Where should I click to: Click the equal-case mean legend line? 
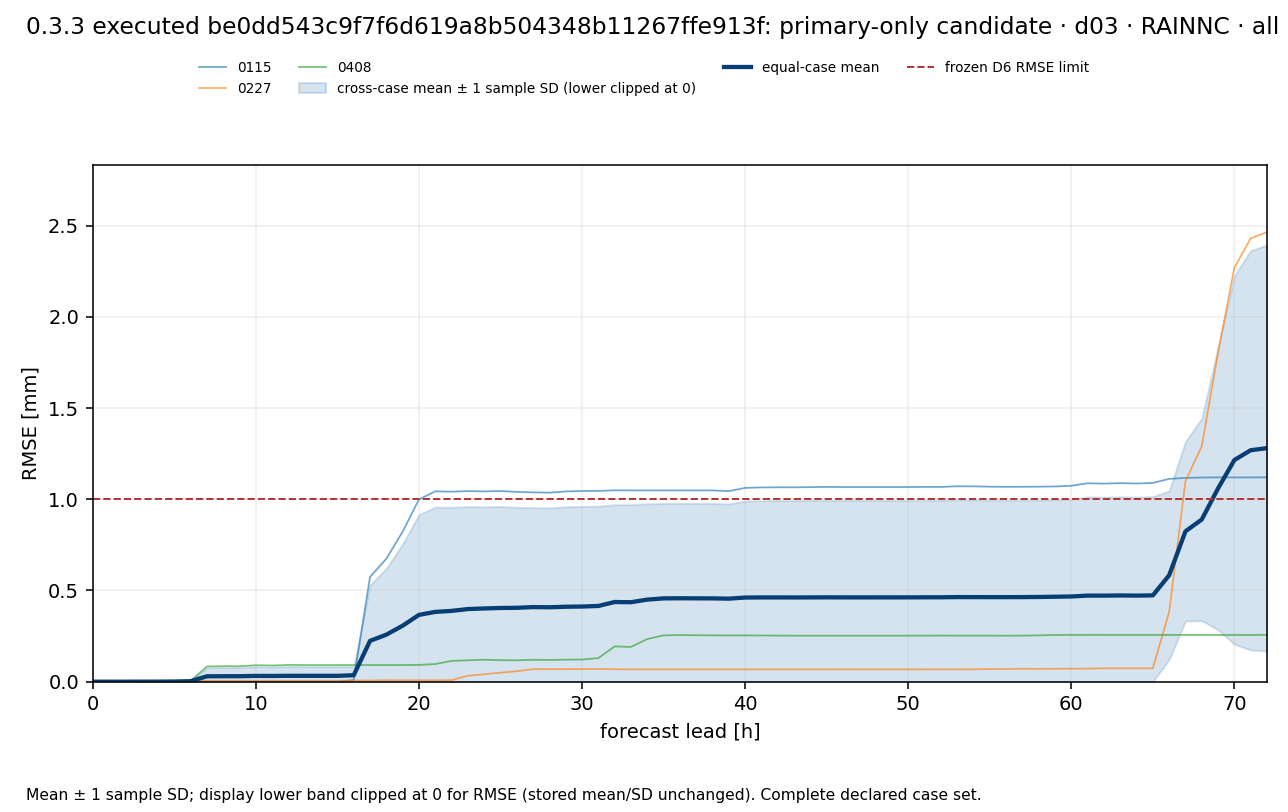[737, 68]
